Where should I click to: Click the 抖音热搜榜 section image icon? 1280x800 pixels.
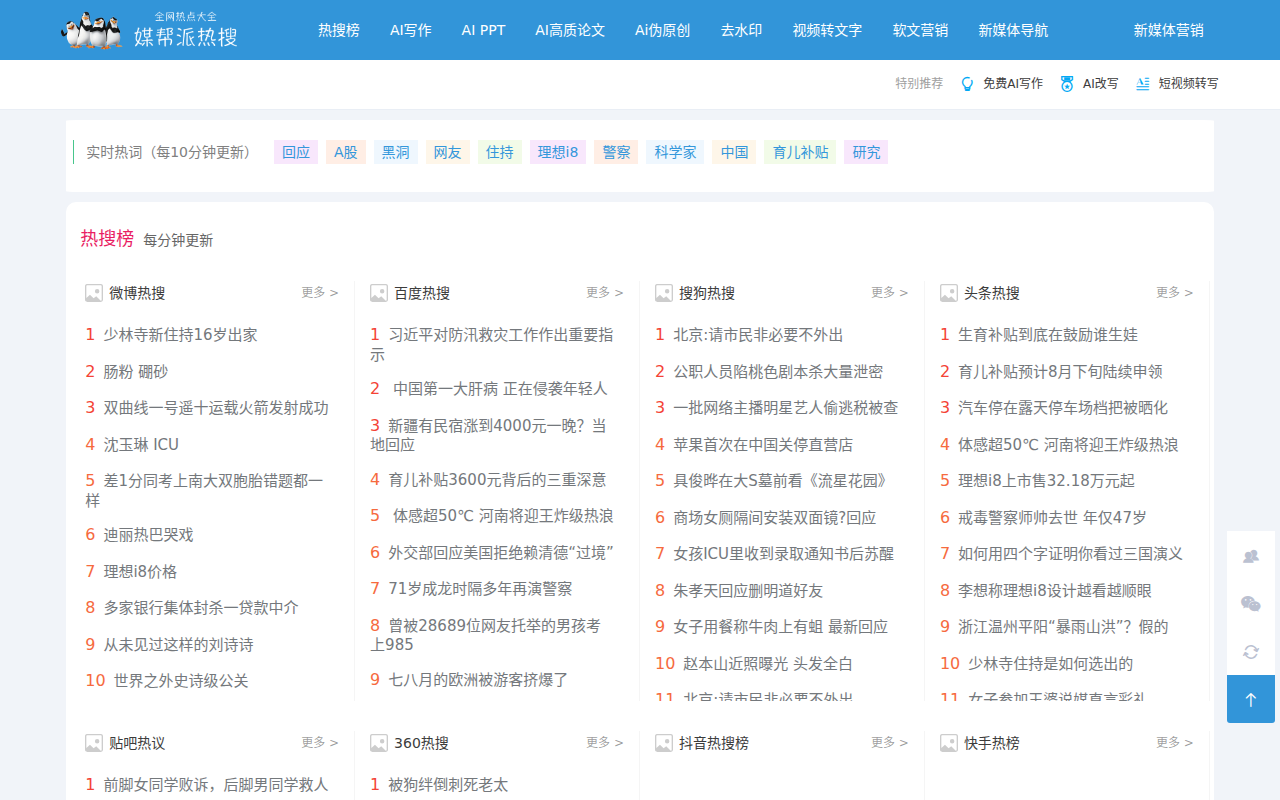tap(664, 743)
